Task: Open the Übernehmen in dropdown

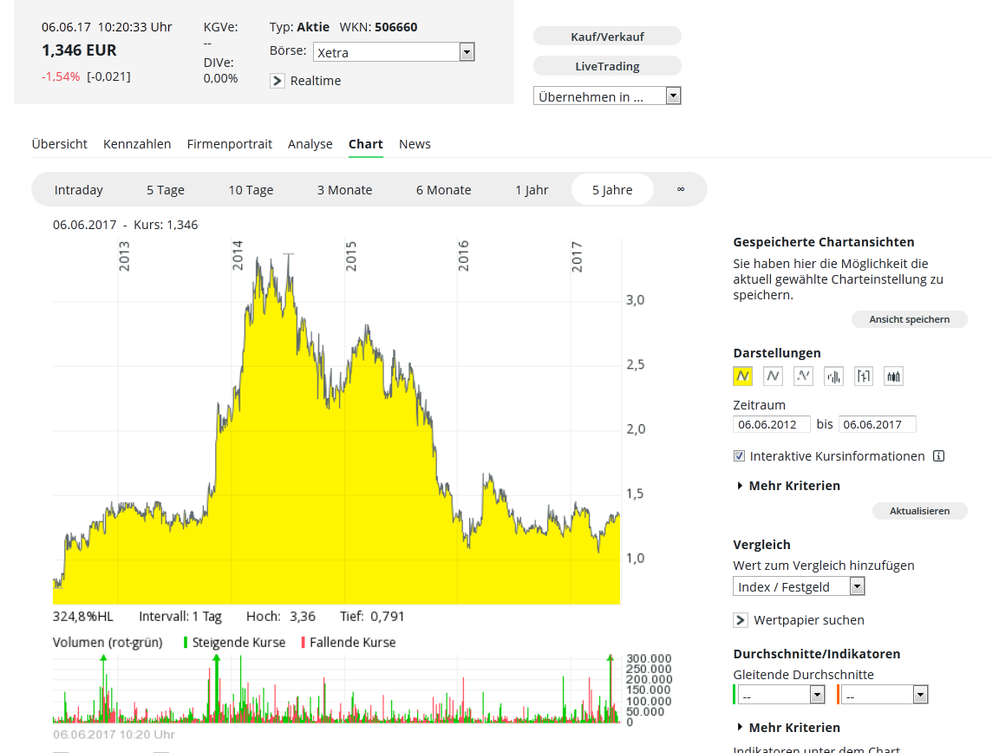Action: click(673, 95)
